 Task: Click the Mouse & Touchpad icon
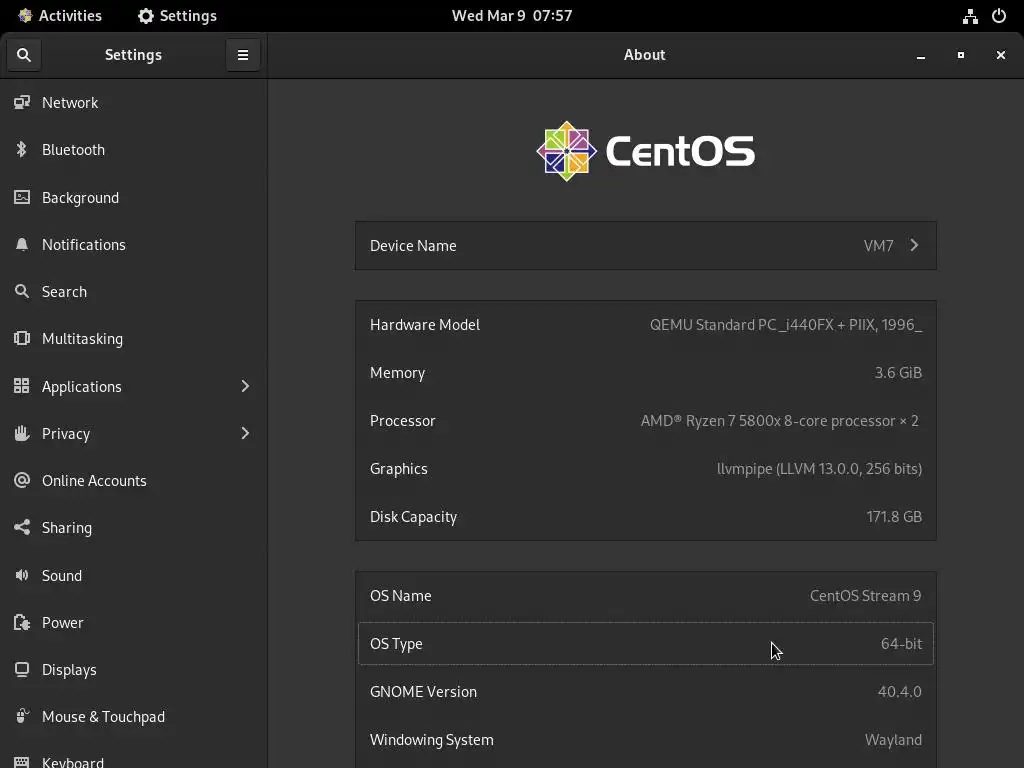[22, 716]
